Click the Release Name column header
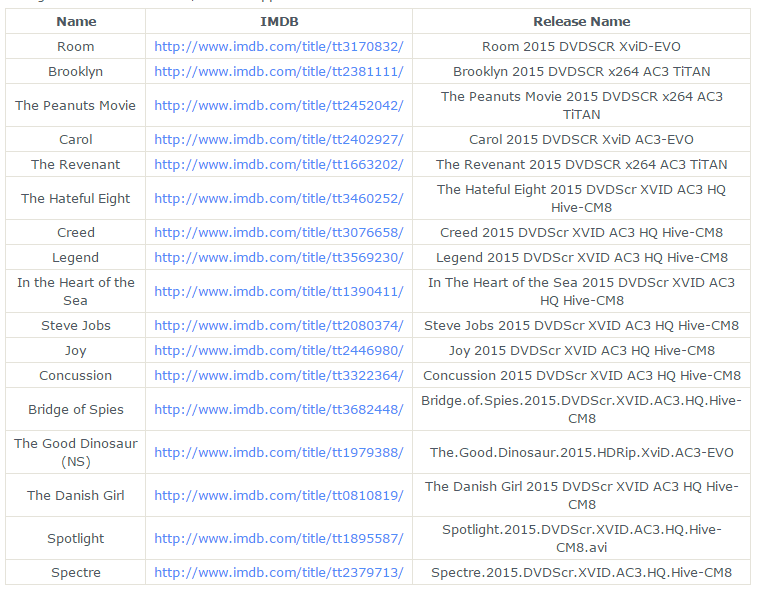The image size is (766, 589). [x=581, y=21]
